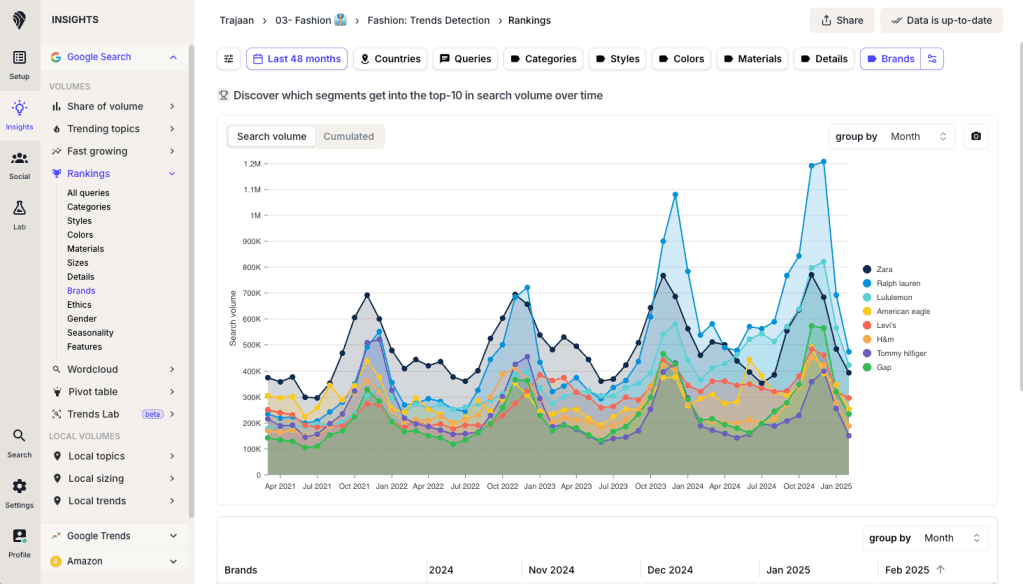The image size is (1023, 584).
Task: Open the Brands filter settings icon
Action: (x=932, y=59)
